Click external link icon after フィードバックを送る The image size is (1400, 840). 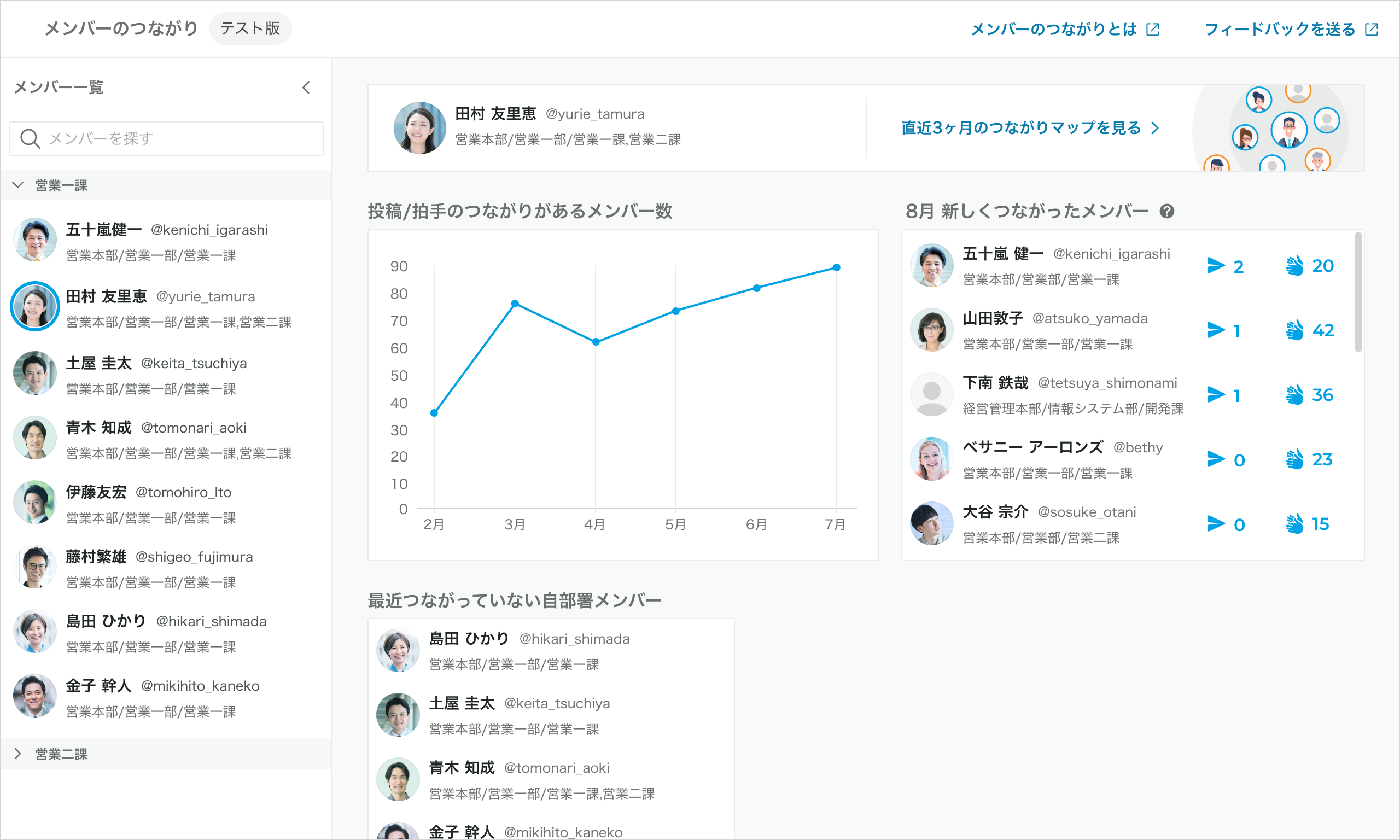click(1372, 30)
